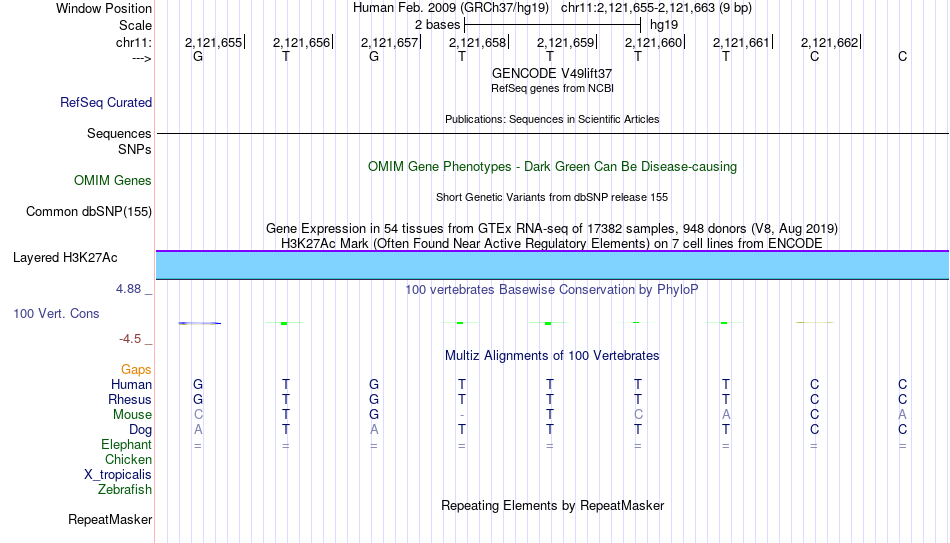Click the '2 bases' scale bar
The width and height of the screenshot is (950, 543).
pyautogui.click(x=552, y=25)
